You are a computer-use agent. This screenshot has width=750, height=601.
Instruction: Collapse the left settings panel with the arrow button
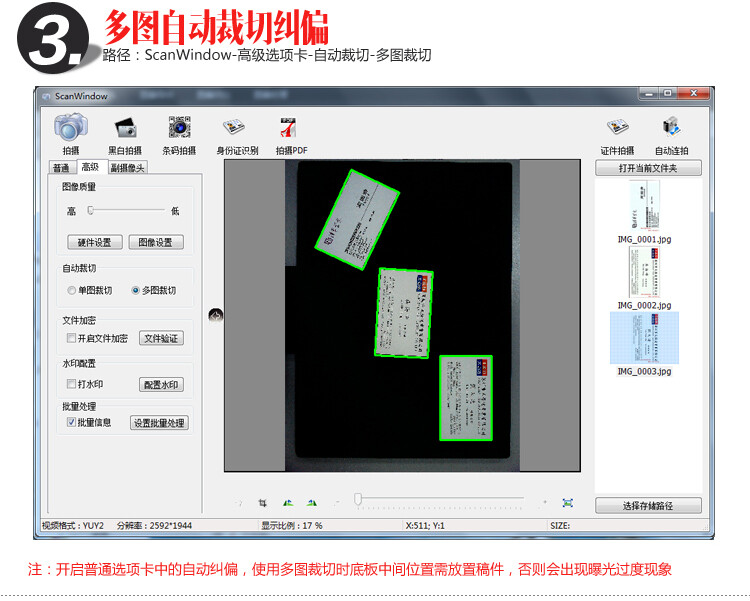click(215, 315)
